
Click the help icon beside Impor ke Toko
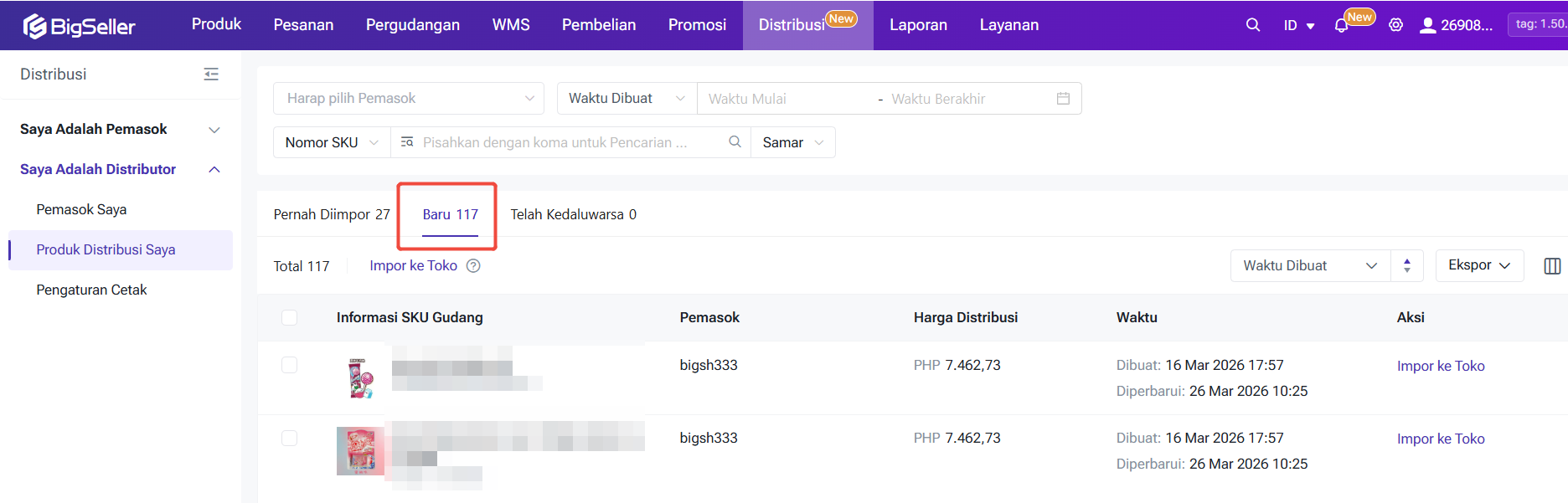[473, 266]
